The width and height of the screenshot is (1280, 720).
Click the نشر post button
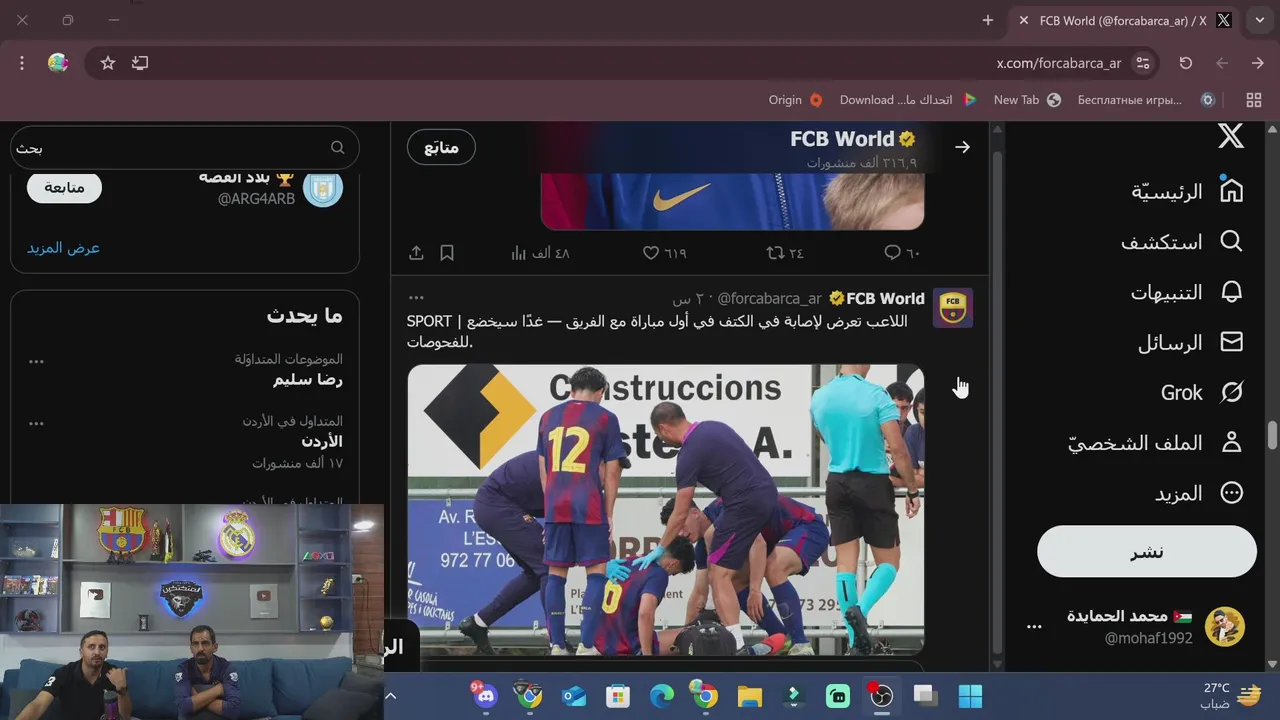(x=1147, y=552)
